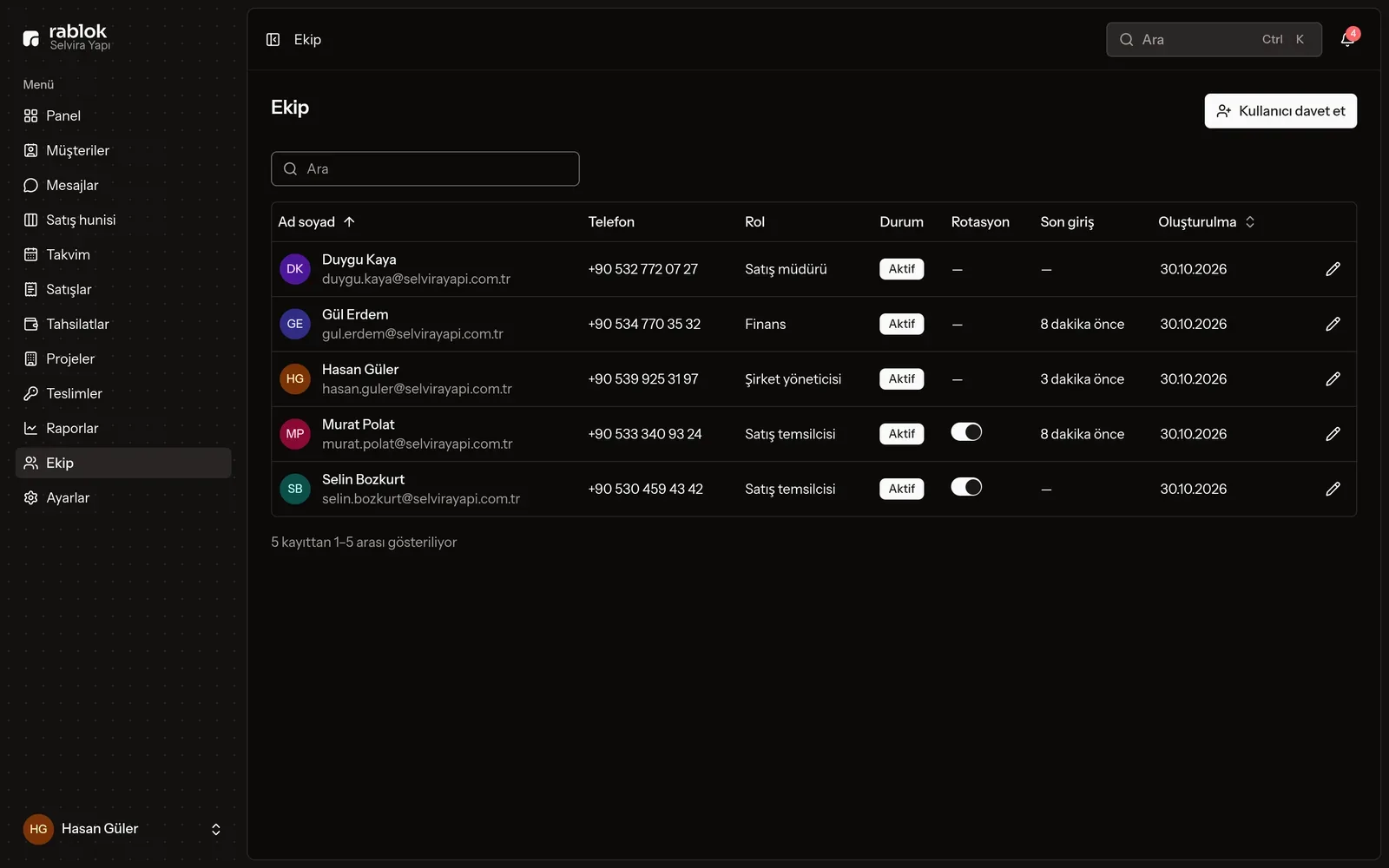Image resolution: width=1389 pixels, height=868 pixels.
Task: Go to Raporlar section
Action: coord(123,428)
